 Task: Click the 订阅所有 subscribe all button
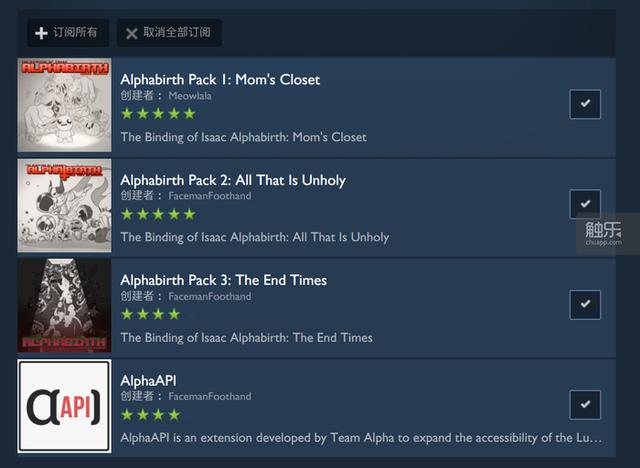[x=68, y=33]
